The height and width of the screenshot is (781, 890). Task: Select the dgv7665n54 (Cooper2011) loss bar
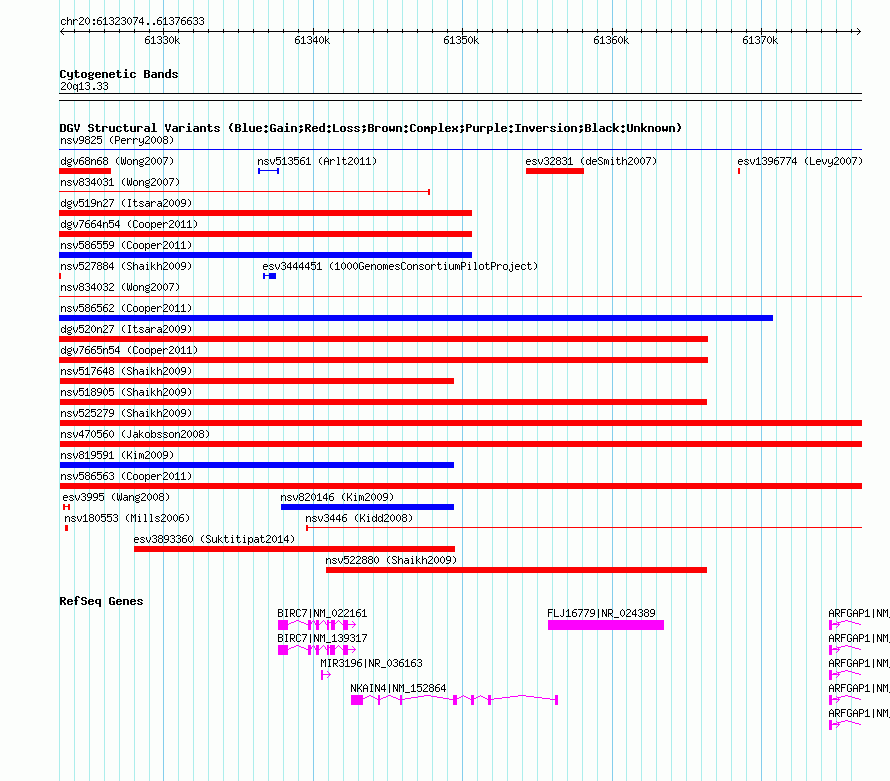(384, 360)
